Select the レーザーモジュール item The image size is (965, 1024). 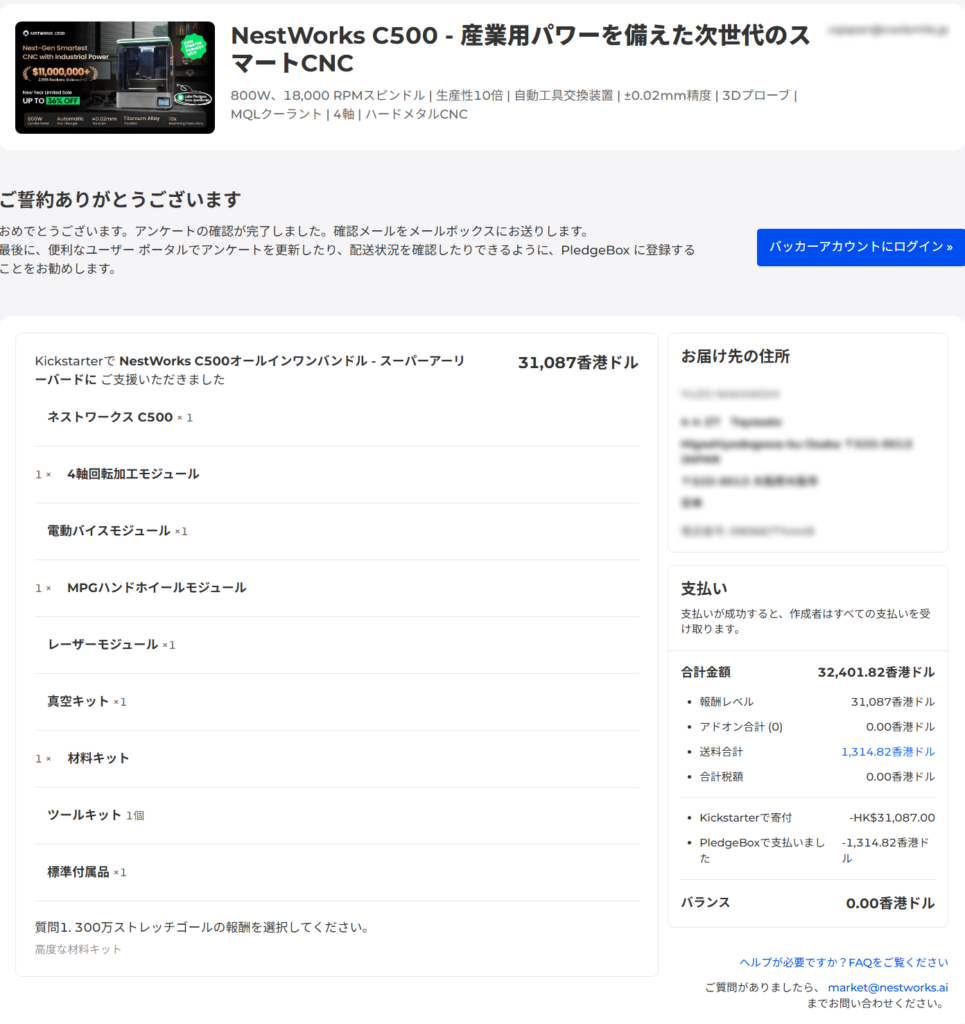(x=103, y=645)
